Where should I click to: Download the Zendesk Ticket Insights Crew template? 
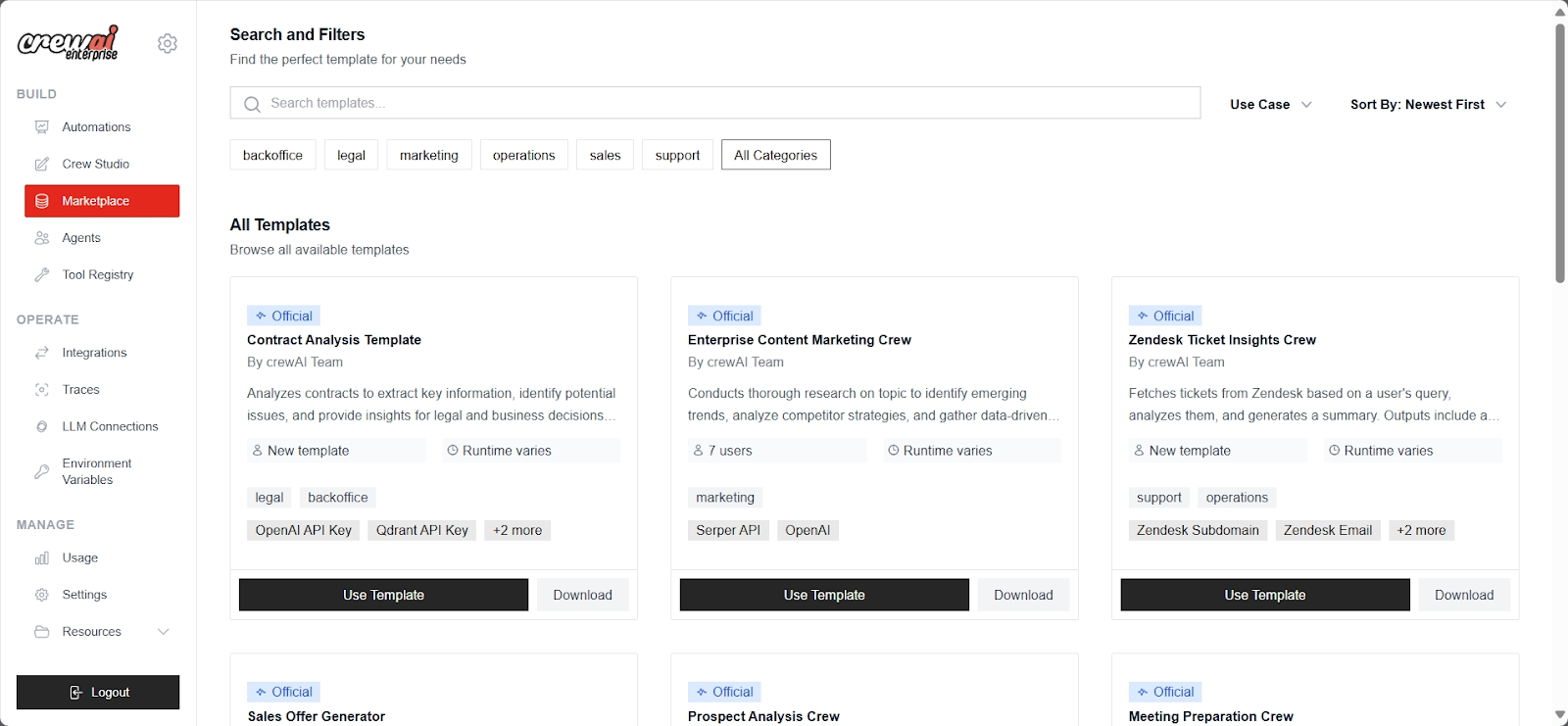[x=1464, y=595]
